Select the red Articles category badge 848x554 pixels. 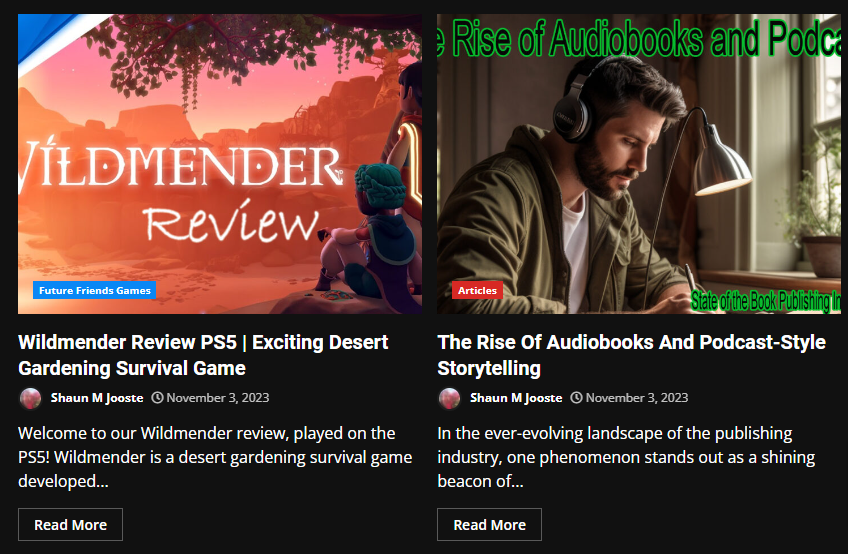pos(478,291)
